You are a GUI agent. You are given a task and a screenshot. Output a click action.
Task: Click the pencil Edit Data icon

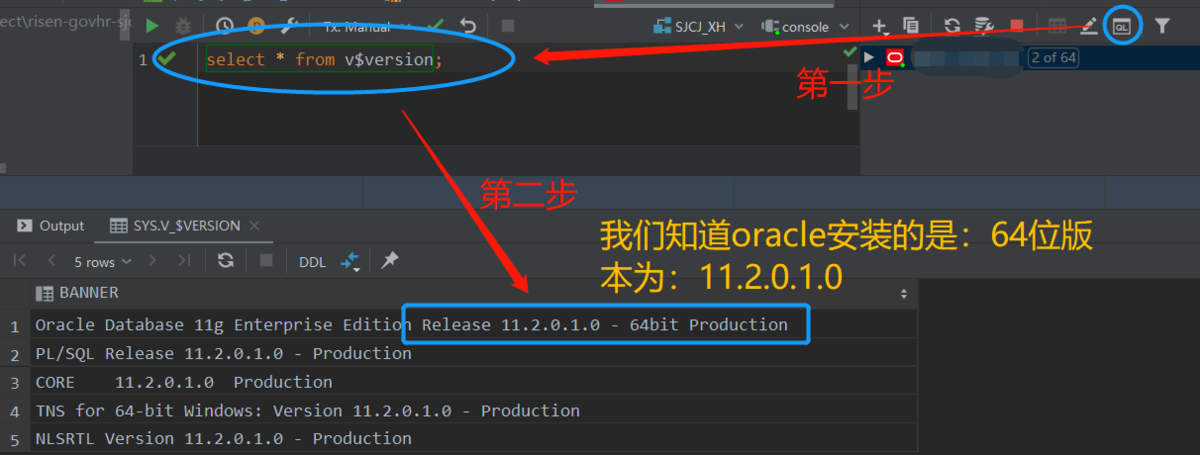(x=1089, y=27)
